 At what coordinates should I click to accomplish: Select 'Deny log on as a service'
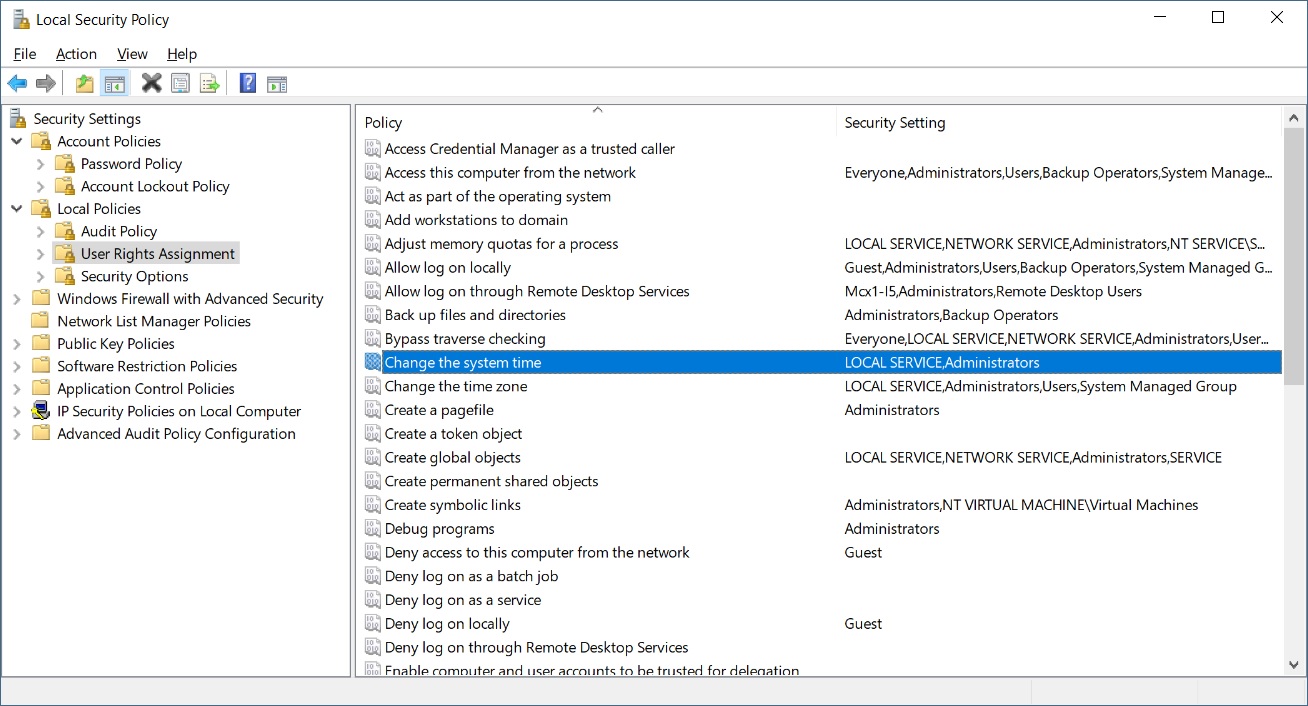[463, 600]
